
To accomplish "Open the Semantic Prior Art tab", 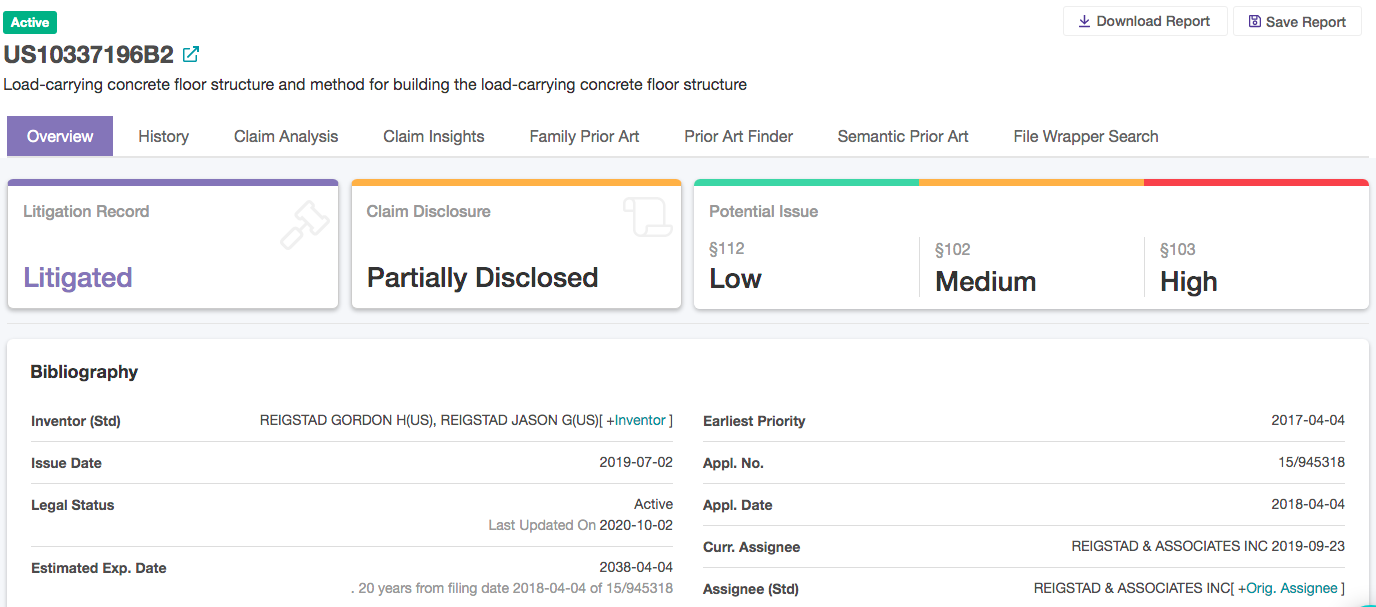I will pyautogui.click(x=903, y=136).
